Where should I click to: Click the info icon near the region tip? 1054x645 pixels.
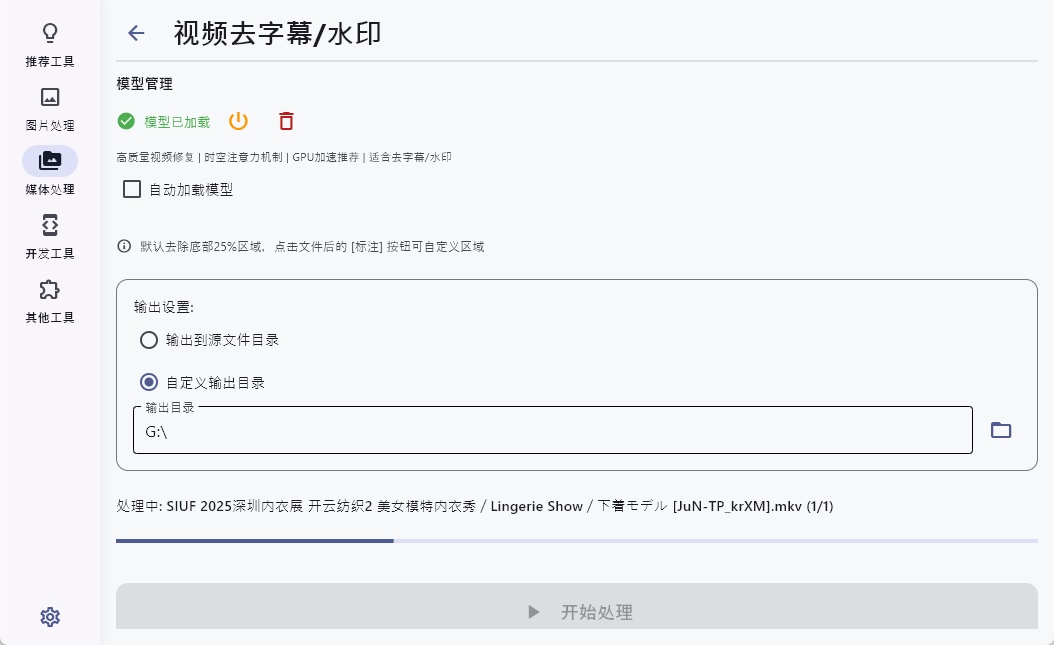pos(123,246)
